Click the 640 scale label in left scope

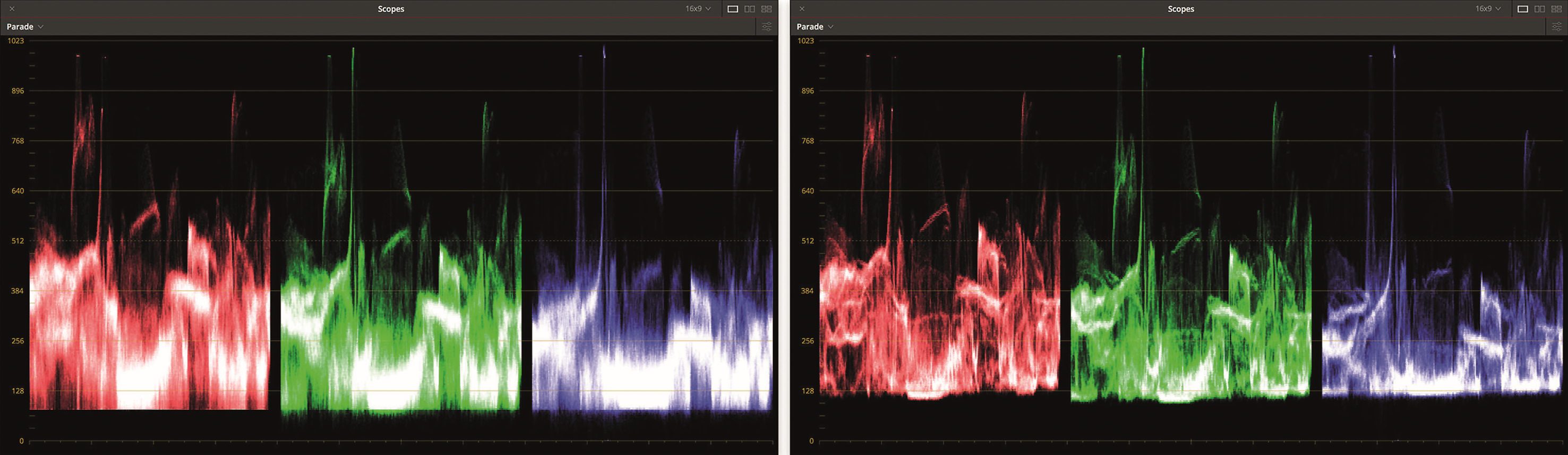click(x=18, y=191)
